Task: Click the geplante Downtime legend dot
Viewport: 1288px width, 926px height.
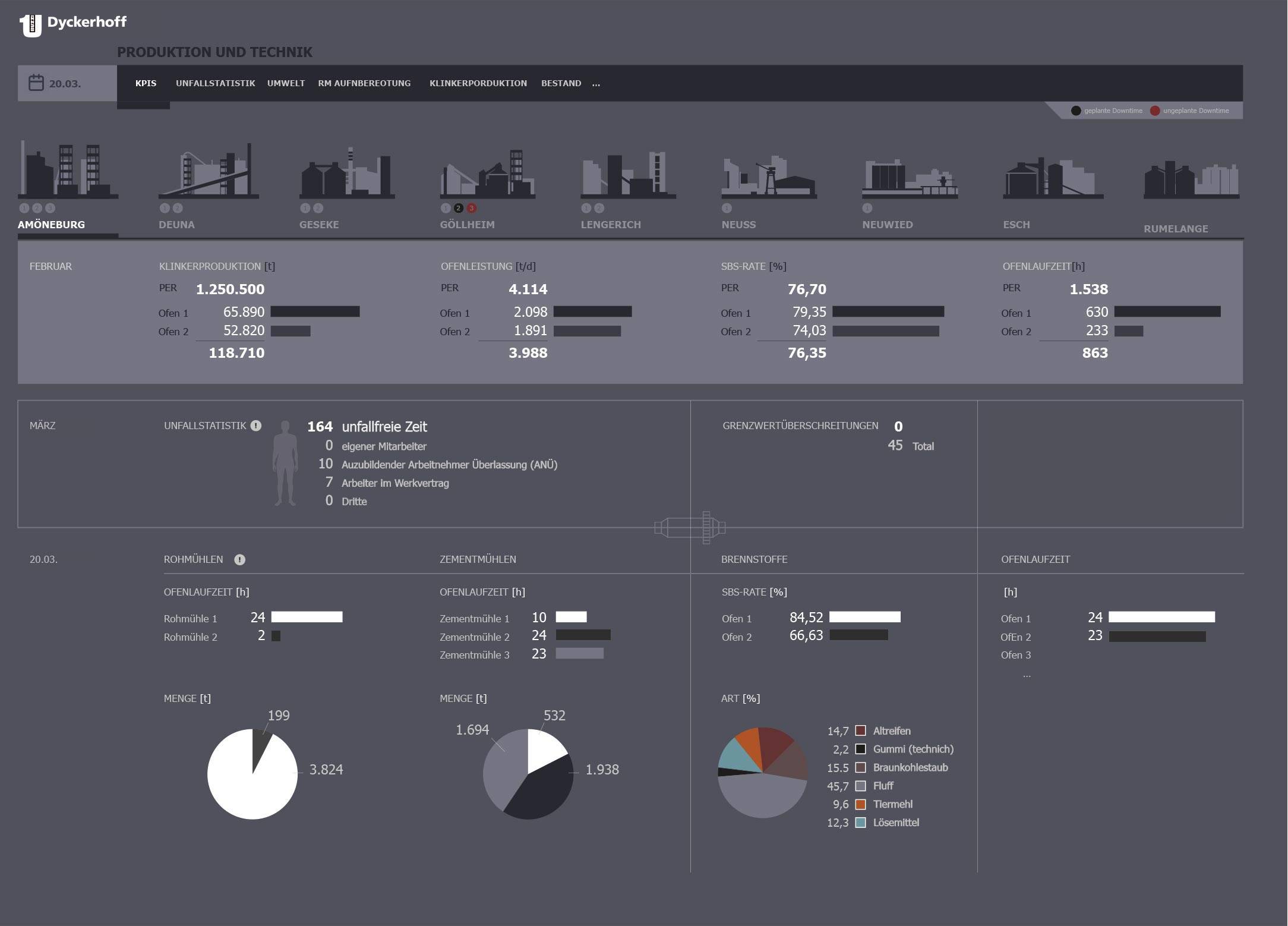Action: coord(1076,111)
